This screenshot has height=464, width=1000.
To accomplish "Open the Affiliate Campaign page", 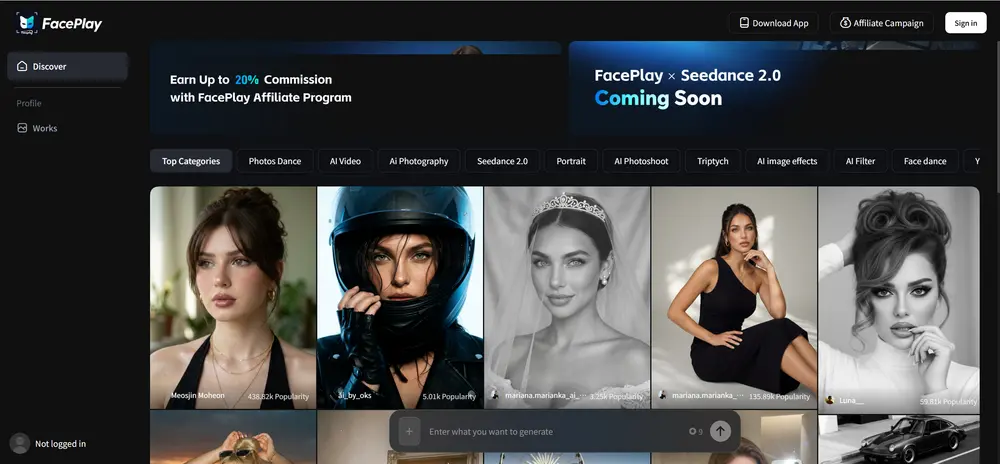I will pos(881,23).
